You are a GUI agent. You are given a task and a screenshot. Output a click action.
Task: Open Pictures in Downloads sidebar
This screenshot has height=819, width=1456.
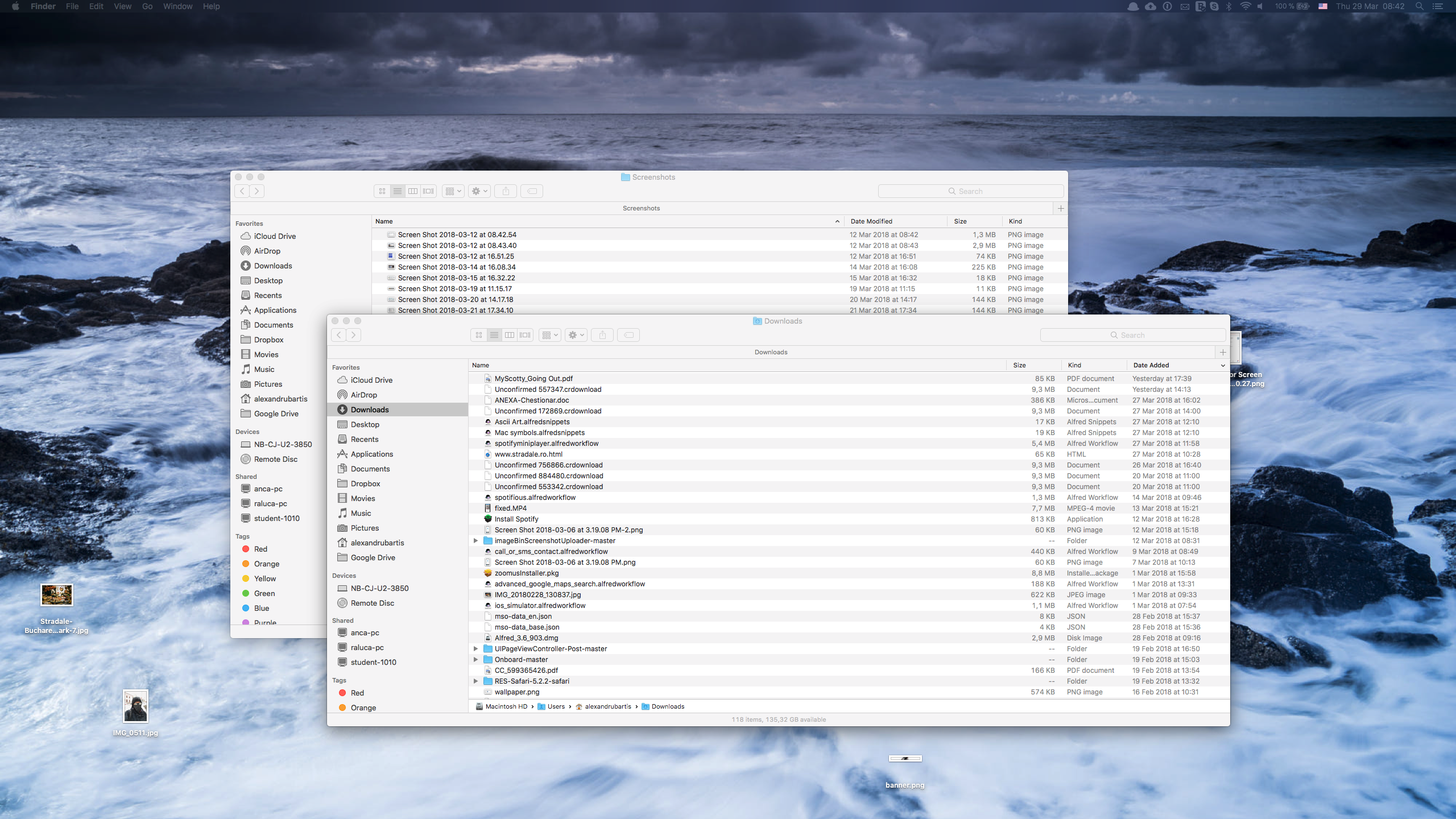pos(398,528)
